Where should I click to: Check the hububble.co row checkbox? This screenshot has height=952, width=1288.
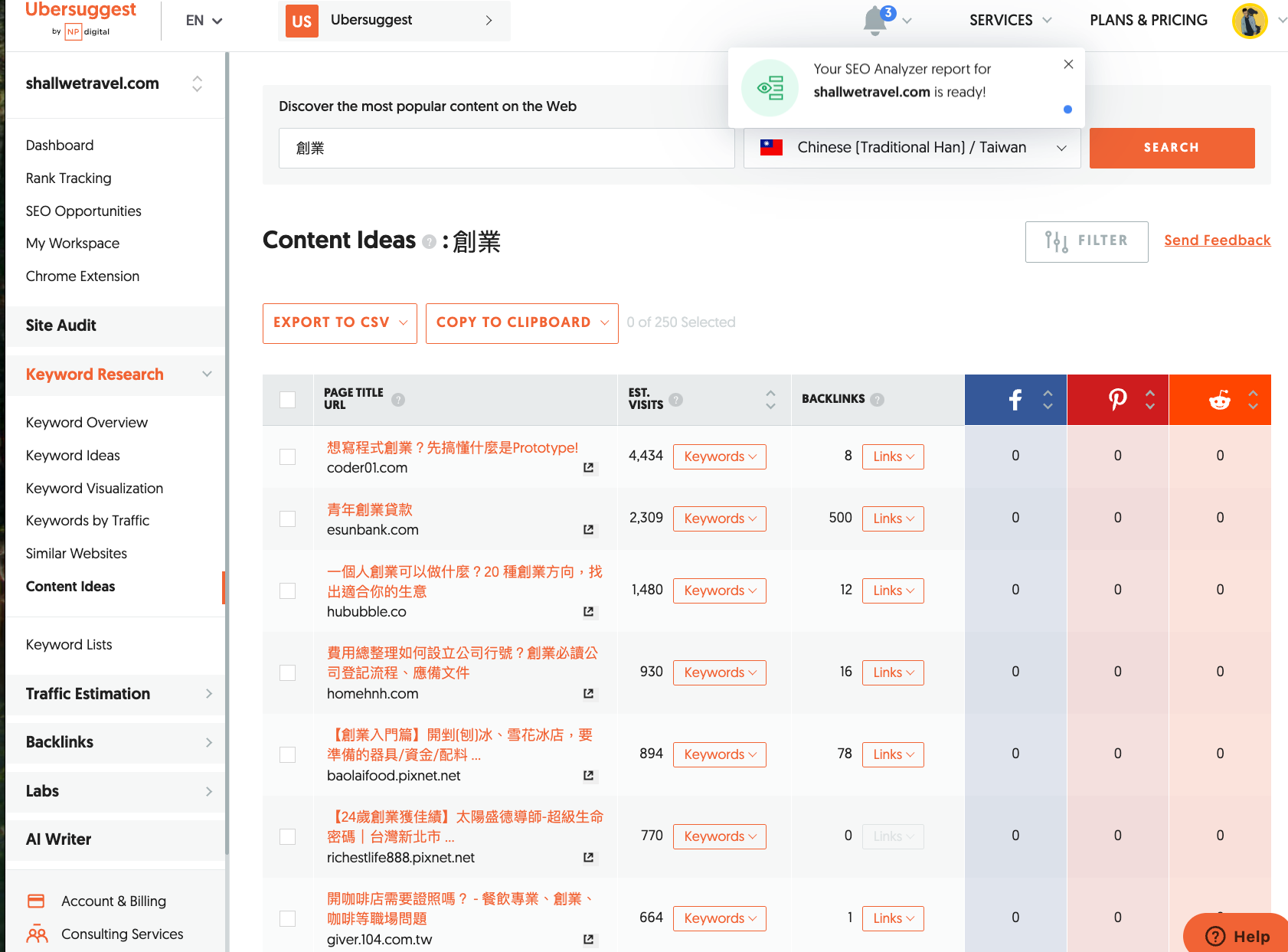[288, 591]
